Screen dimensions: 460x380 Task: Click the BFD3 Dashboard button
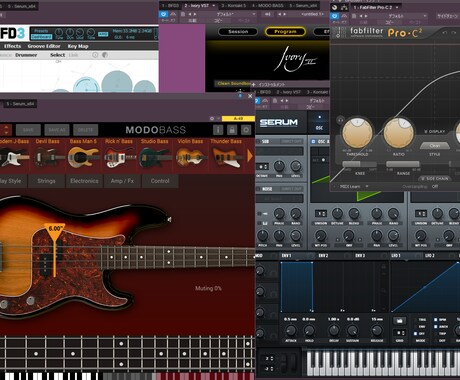[x=42, y=37]
